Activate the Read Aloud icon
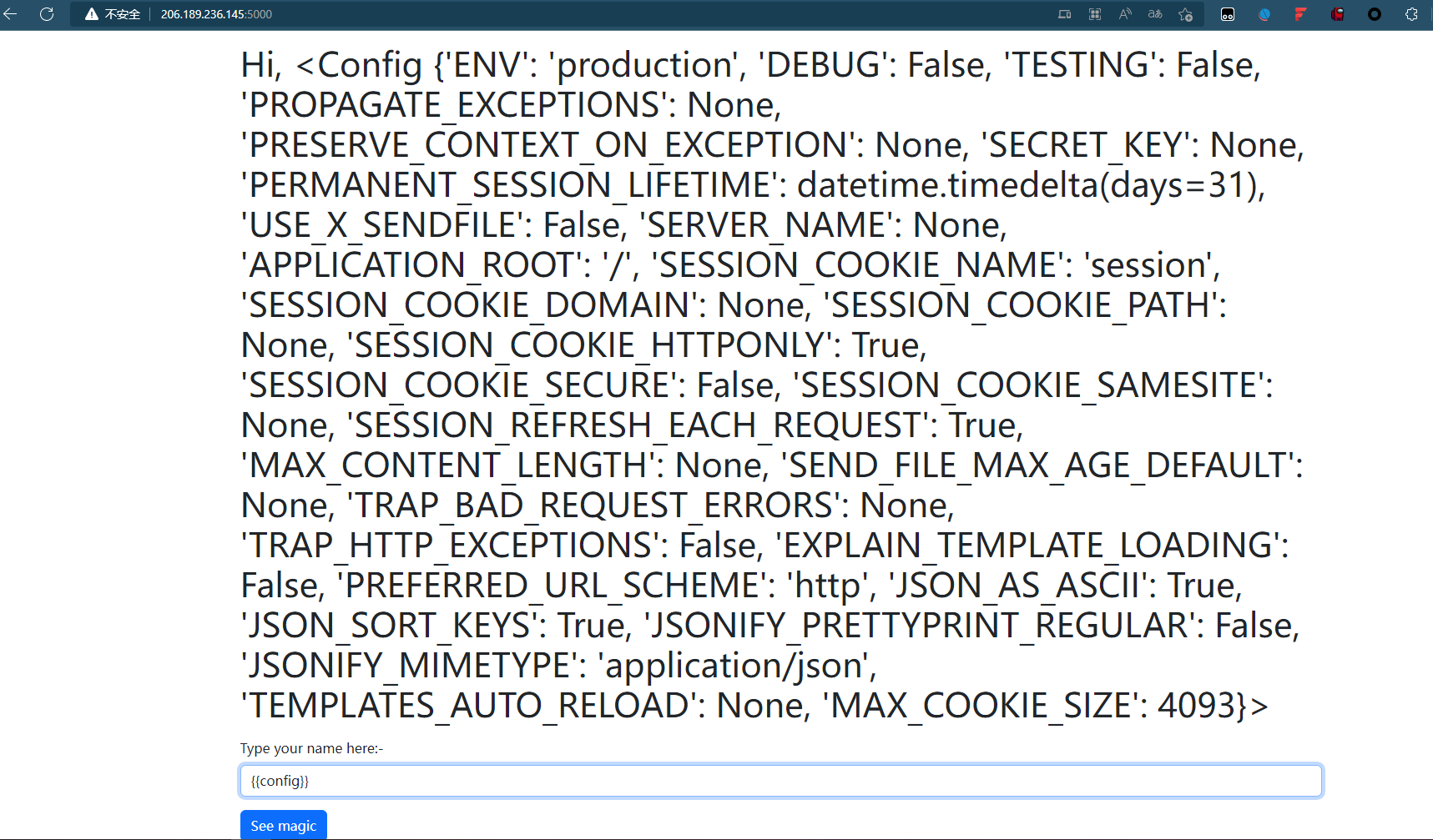The width and height of the screenshot is (1433, 840). point(1125,14)
